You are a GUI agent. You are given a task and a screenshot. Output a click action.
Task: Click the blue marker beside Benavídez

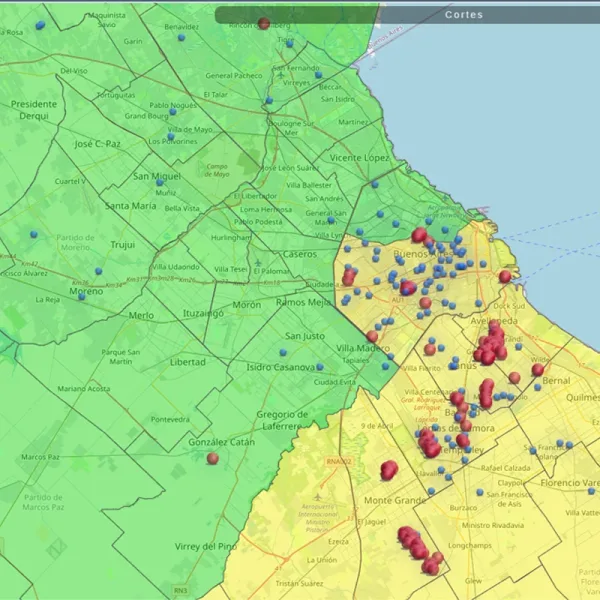181,39
